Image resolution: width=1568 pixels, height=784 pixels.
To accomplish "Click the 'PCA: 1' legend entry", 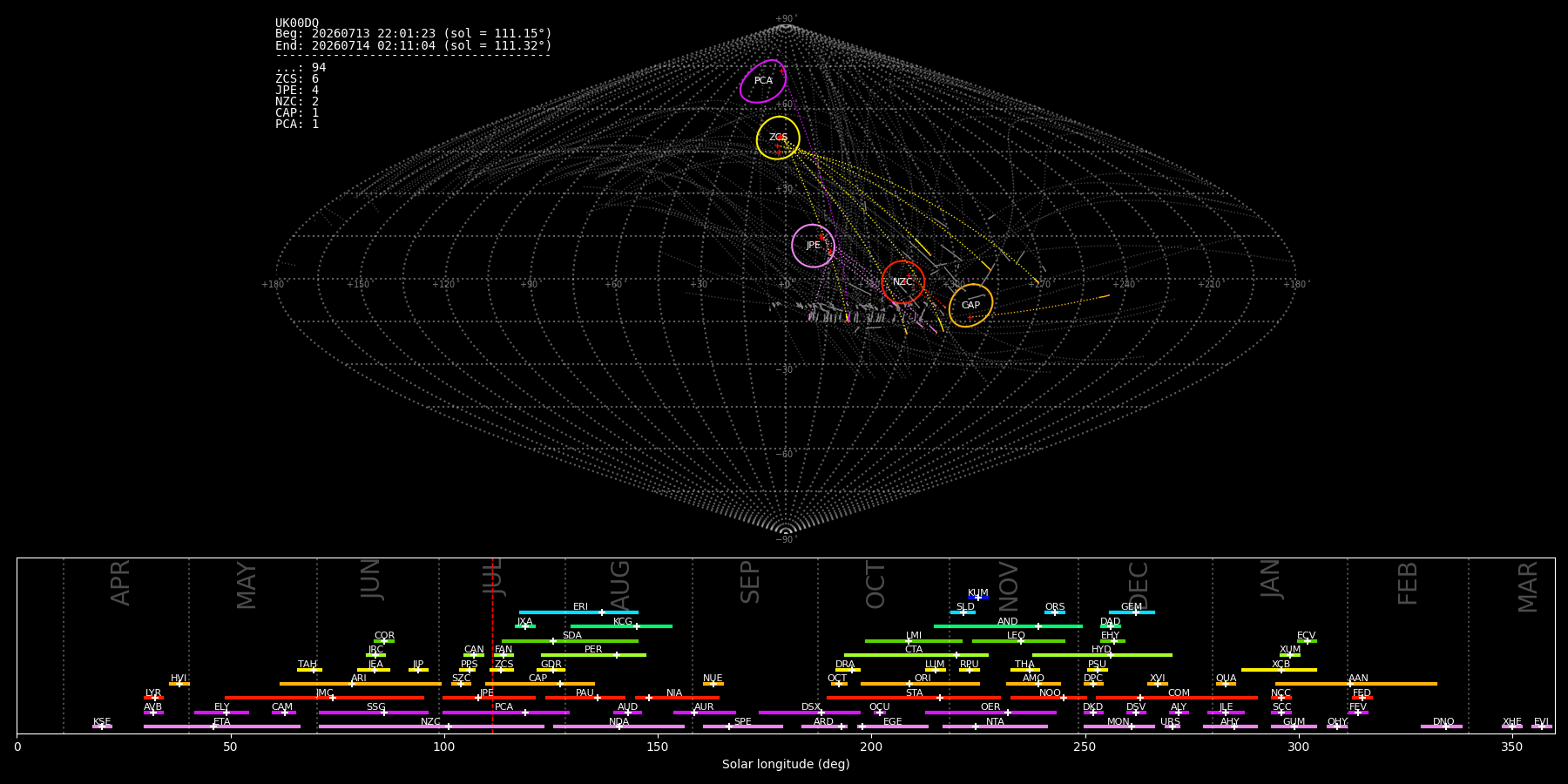I will pyautogui.click(x=297, y=125).
